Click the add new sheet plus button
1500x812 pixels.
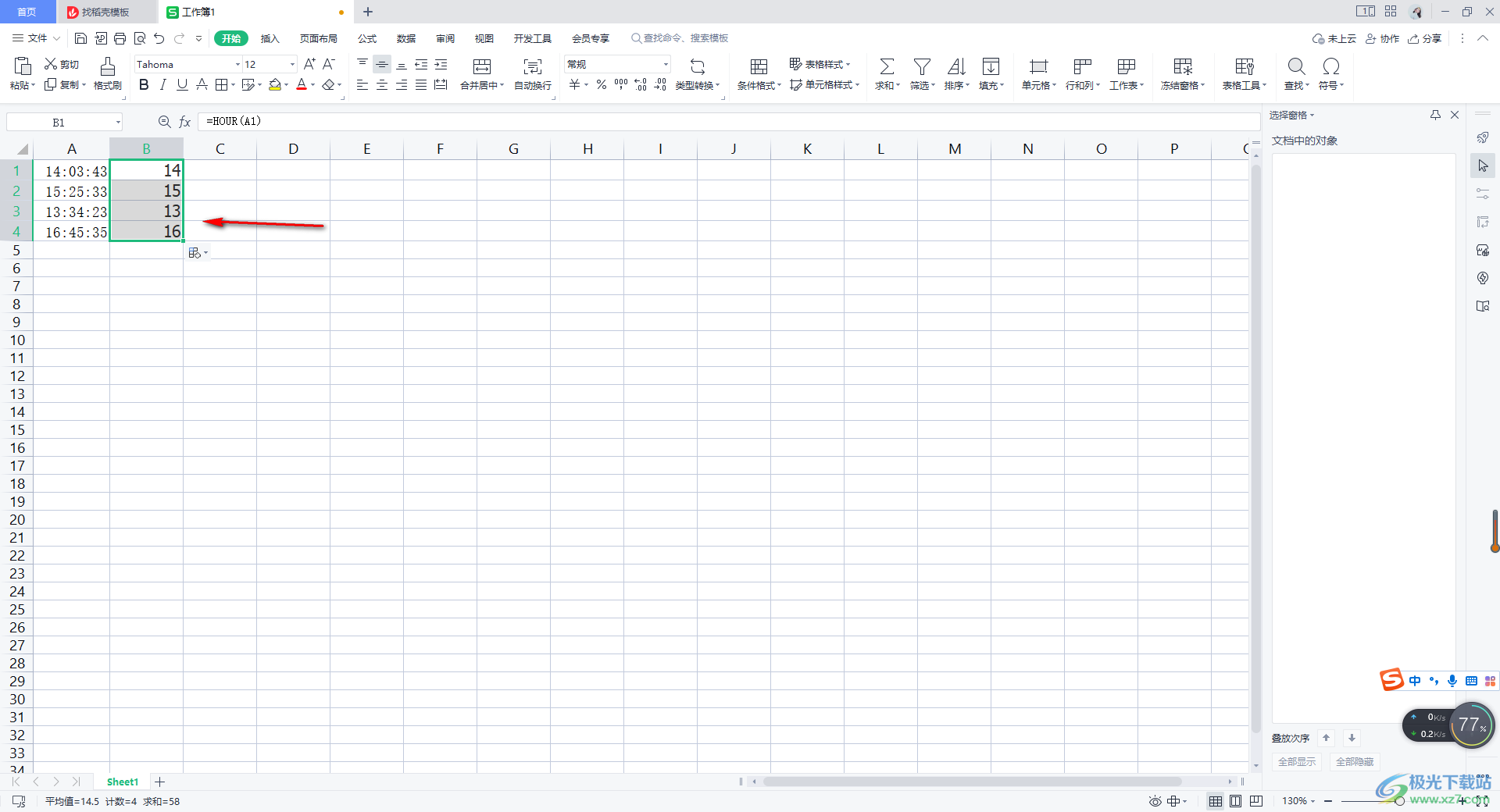[x=159, y=782]
